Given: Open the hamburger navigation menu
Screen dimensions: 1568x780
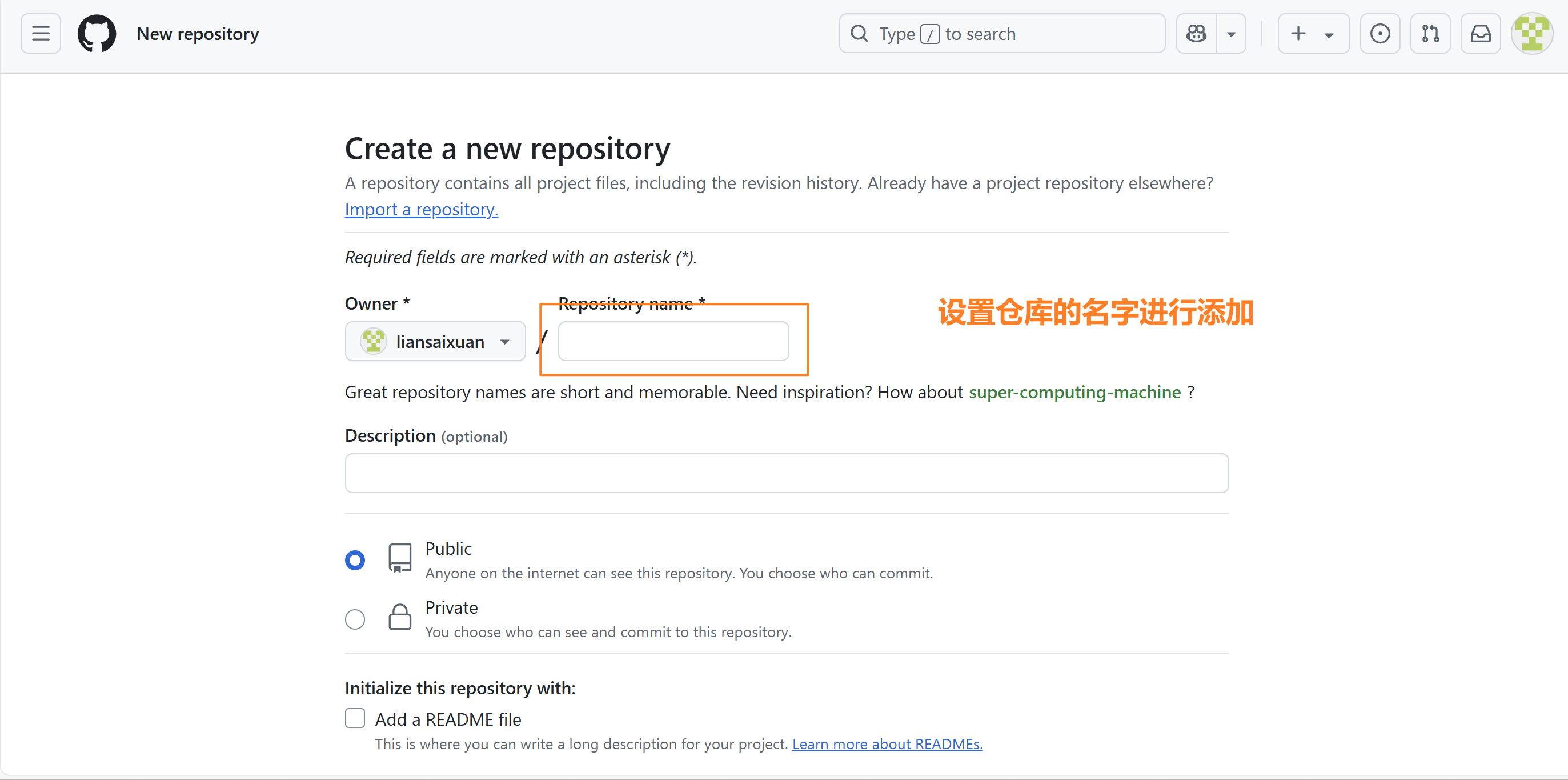Looking at the screenshot, I should point(41,34).
